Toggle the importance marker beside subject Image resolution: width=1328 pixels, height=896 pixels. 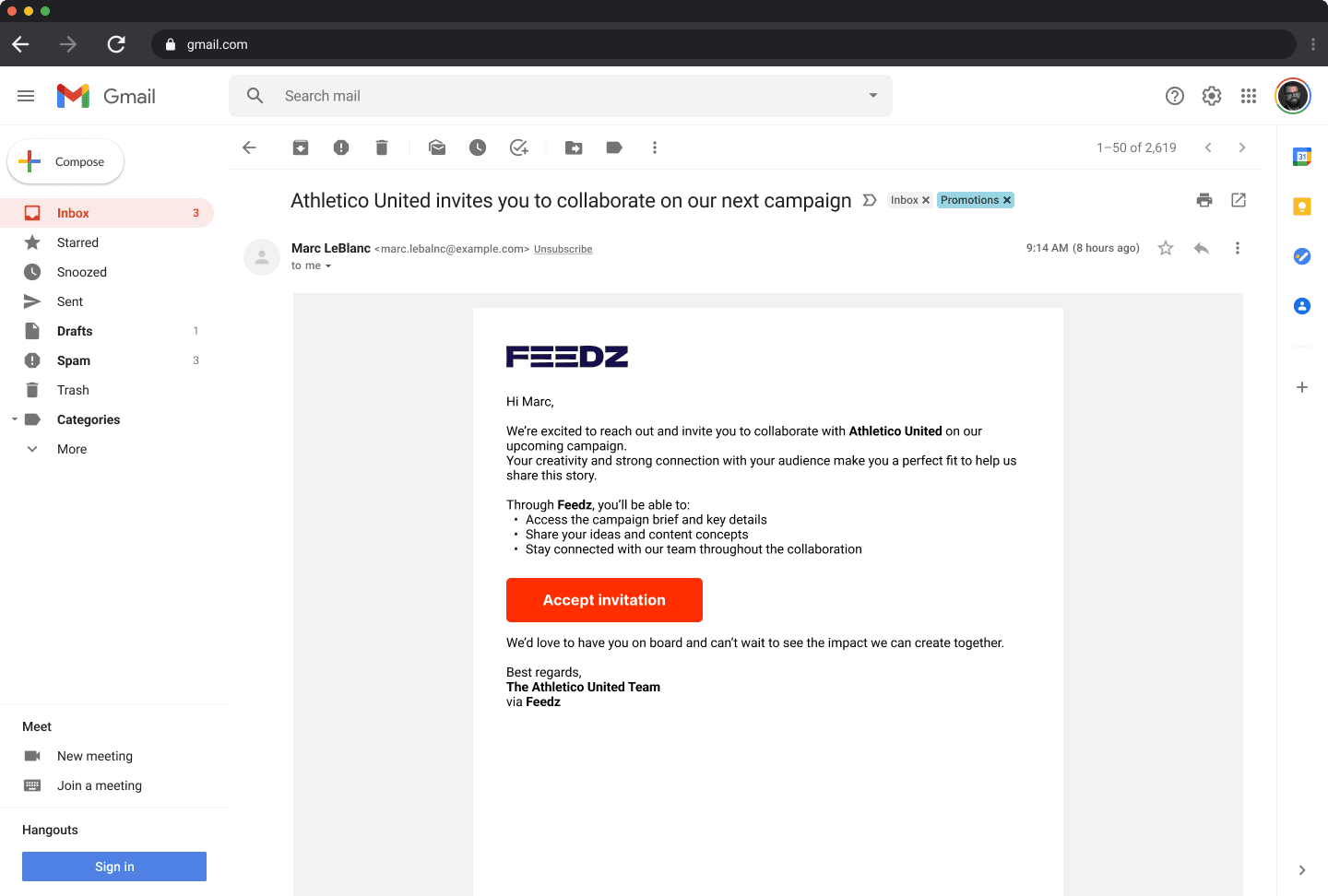[x=870, y=200]
